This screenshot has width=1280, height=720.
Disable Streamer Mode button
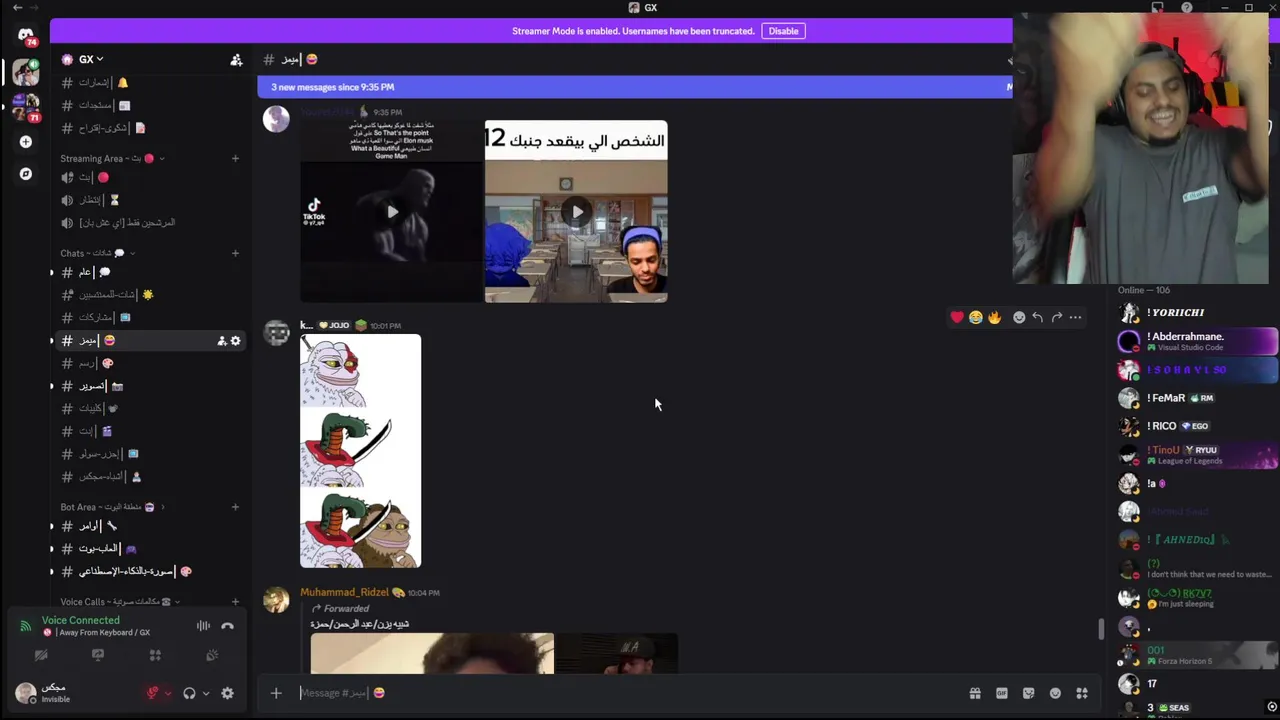pos(783,31)
